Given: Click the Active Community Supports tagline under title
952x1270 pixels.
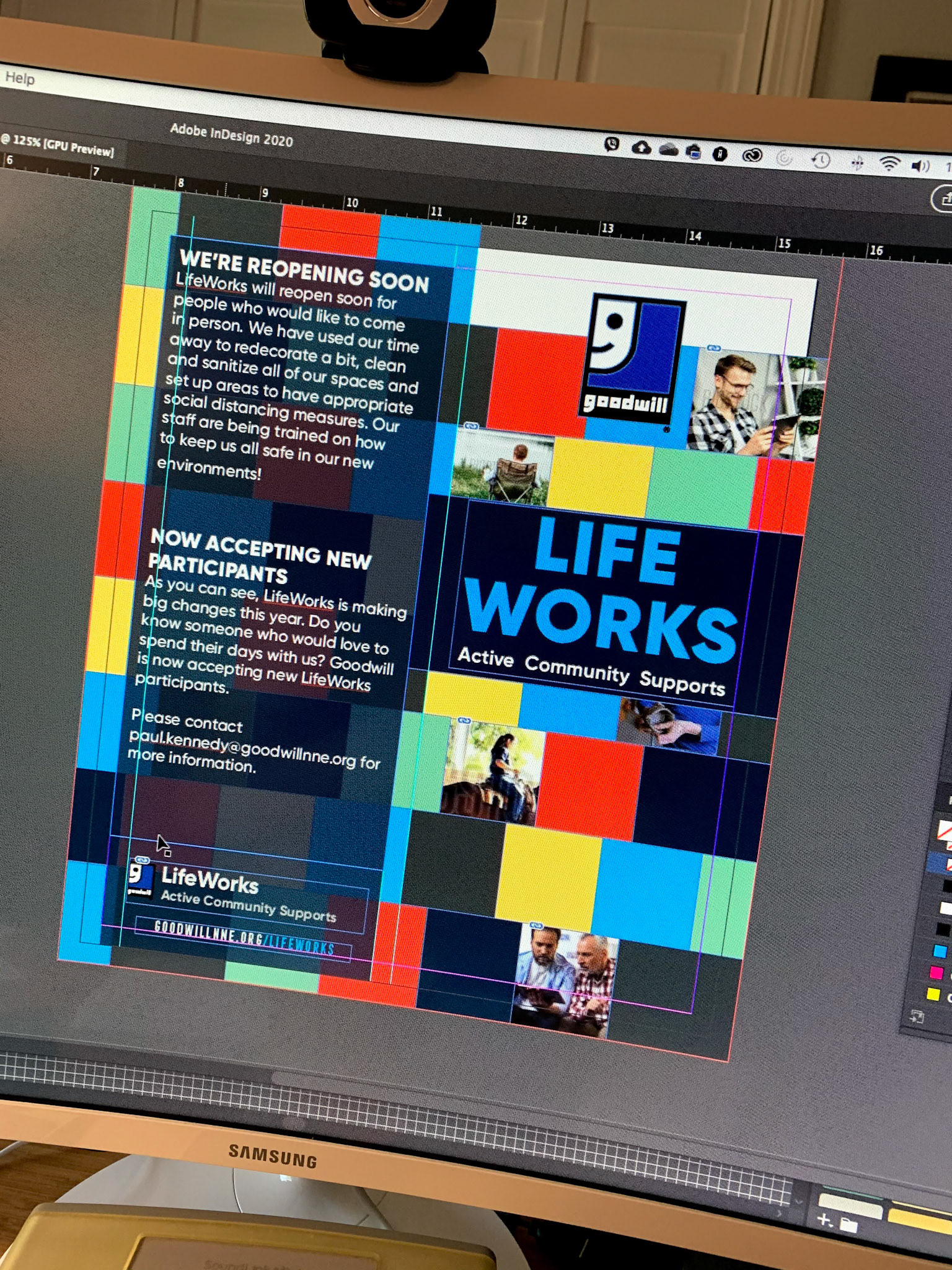Looking at the screenshot, I should coord(591,671).
